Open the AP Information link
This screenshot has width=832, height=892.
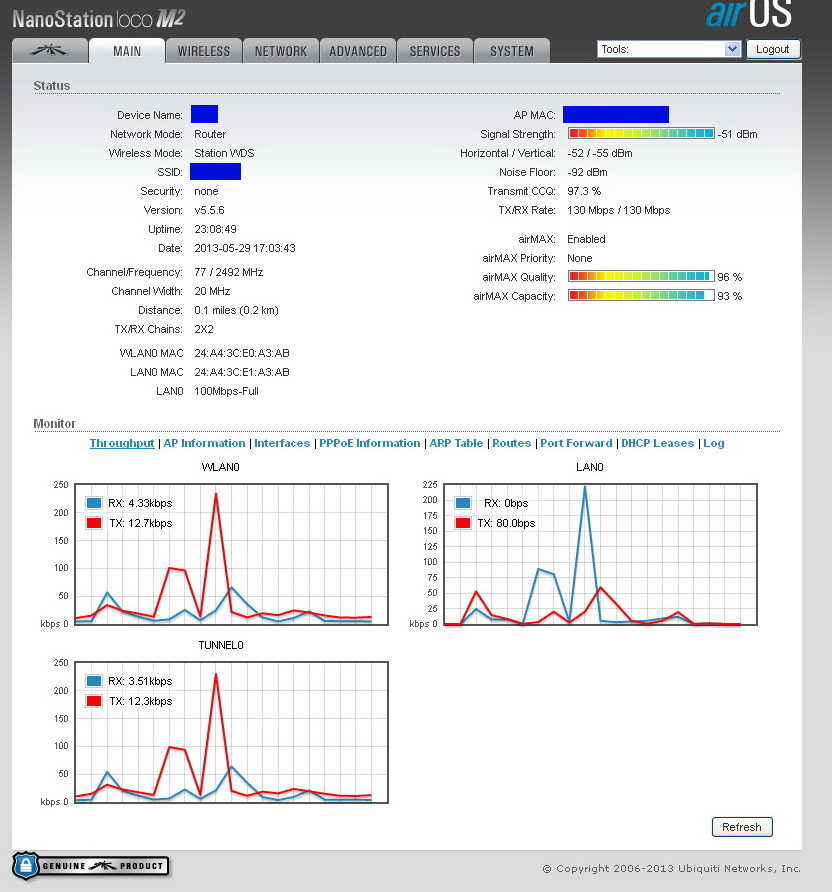click(204, 443)
